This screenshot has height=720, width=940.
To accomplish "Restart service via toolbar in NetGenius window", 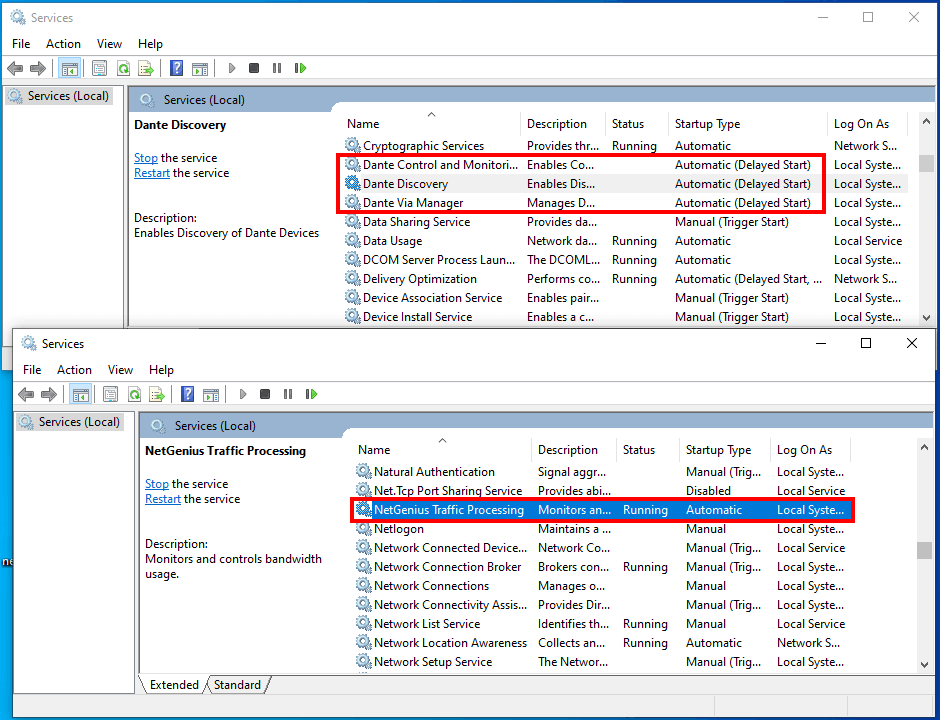I will [x=311, y=394].
